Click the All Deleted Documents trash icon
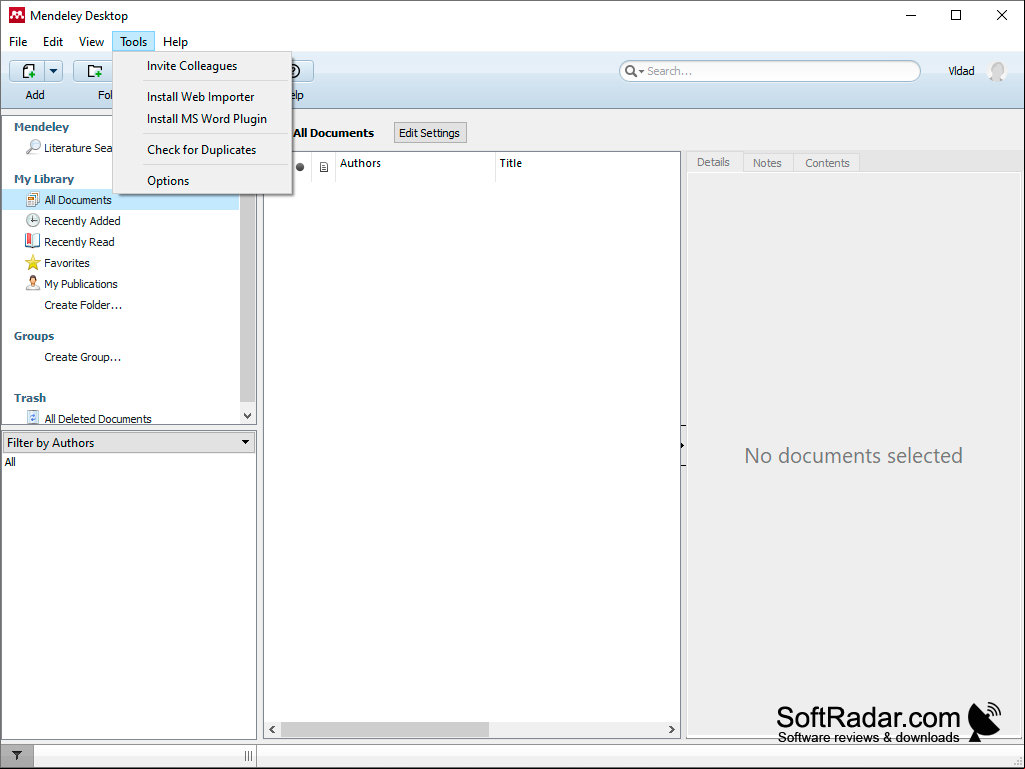 tap(33, 417)
